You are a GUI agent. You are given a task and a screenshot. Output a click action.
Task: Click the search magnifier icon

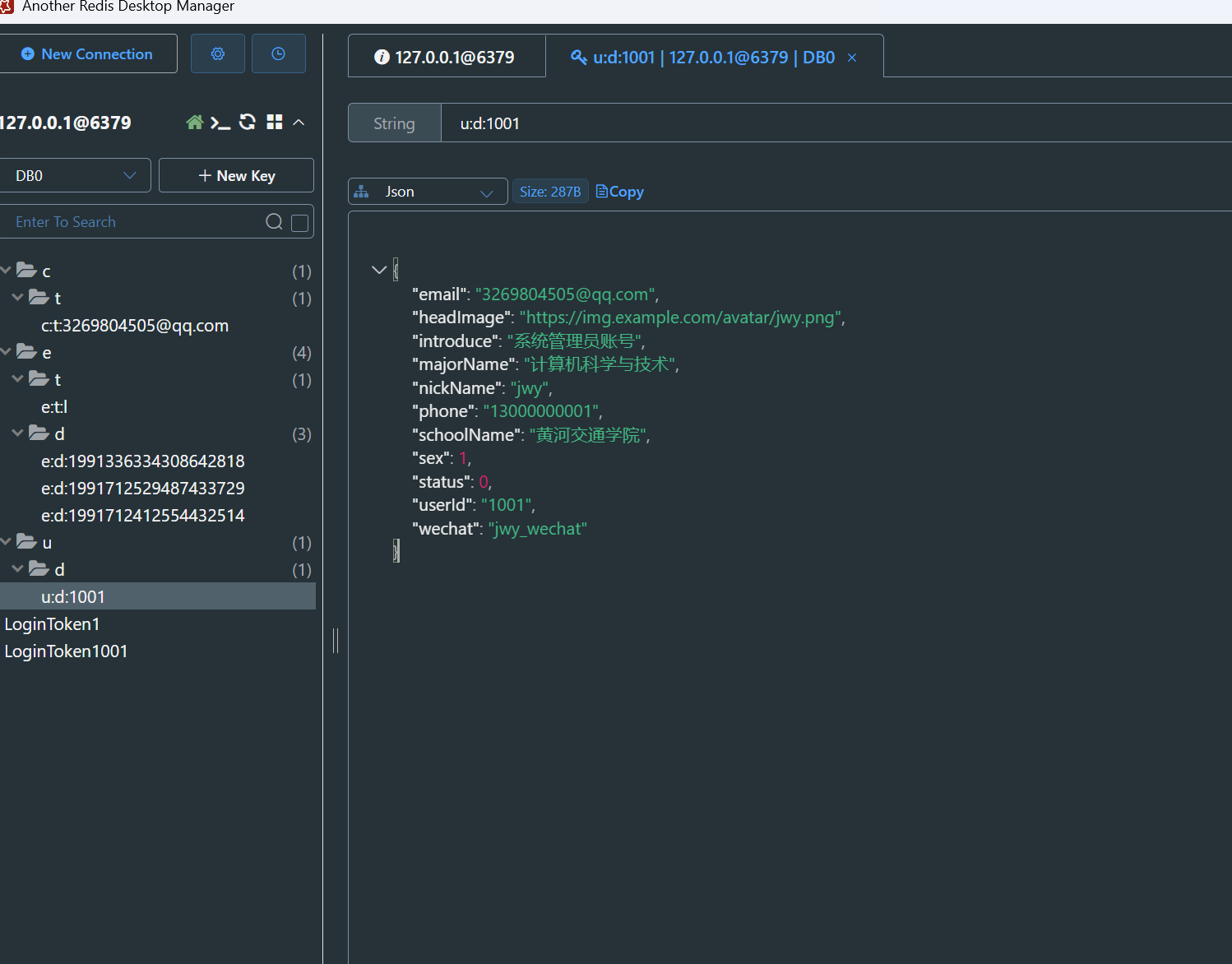pos(275,221)
